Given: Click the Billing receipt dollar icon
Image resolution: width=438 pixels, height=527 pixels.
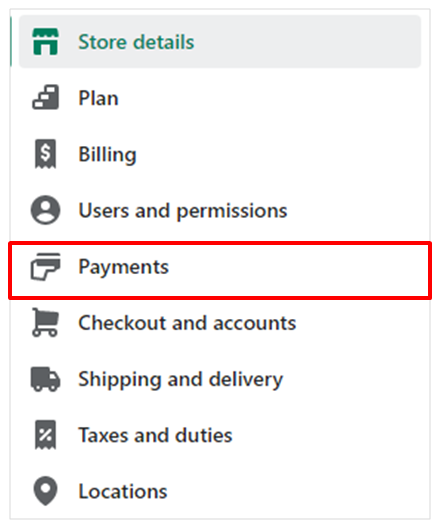Looking at the screenshot, I should tap(45, 154).
